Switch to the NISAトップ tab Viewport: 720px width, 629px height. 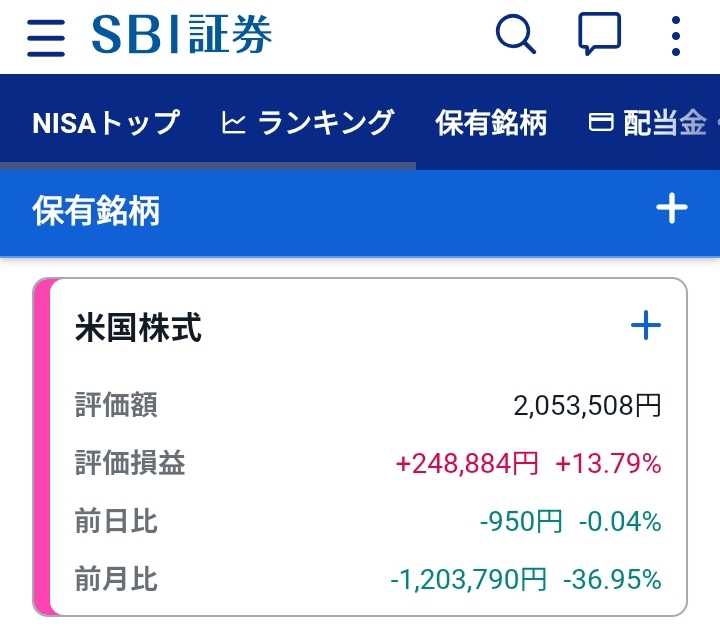tap(106, 123)
